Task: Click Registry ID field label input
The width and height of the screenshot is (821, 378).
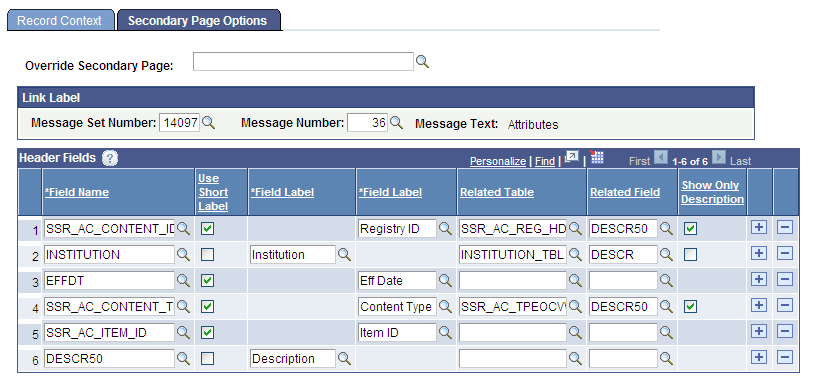Action: [397, 228]
